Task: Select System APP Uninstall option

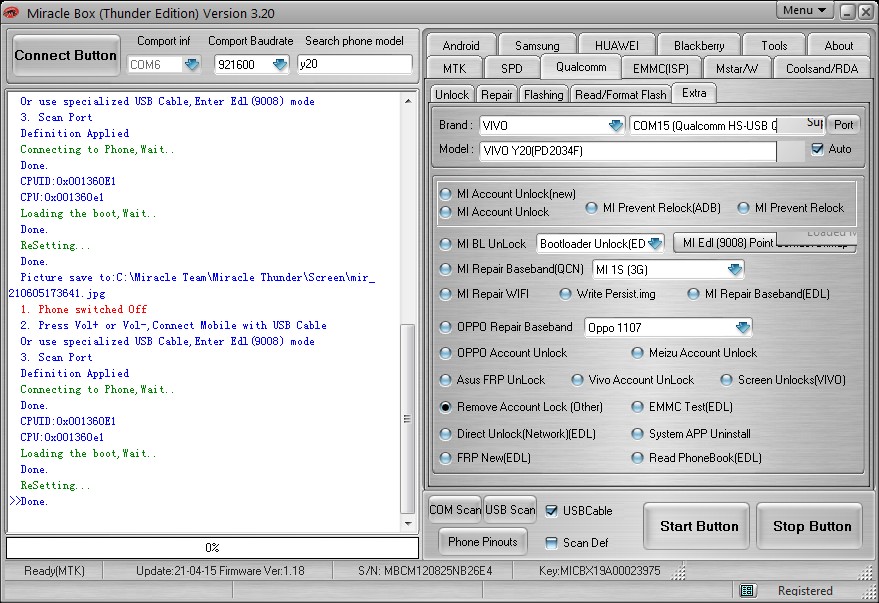Action: [x=637, y=434]
